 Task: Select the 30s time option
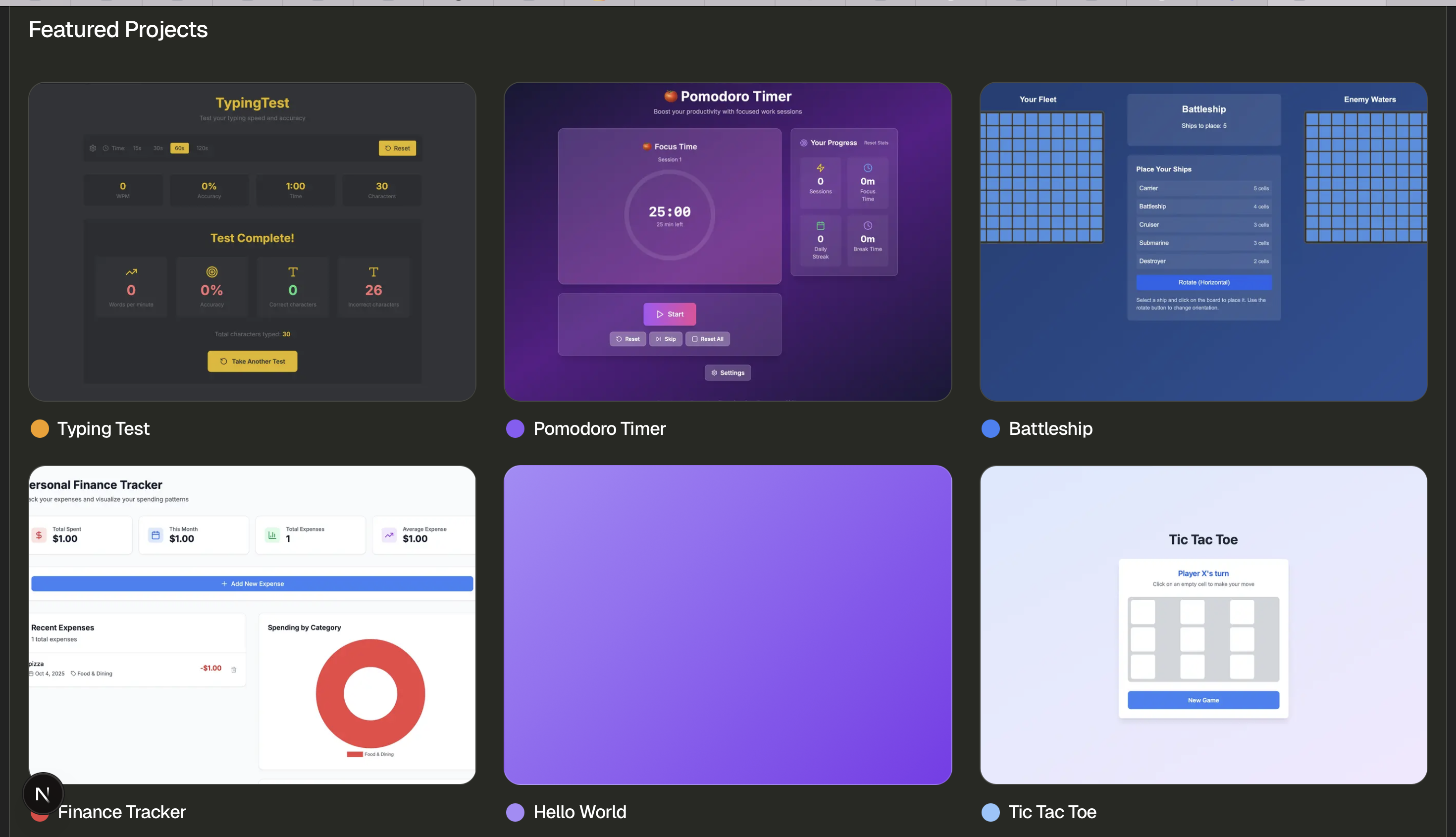(157, 148)
